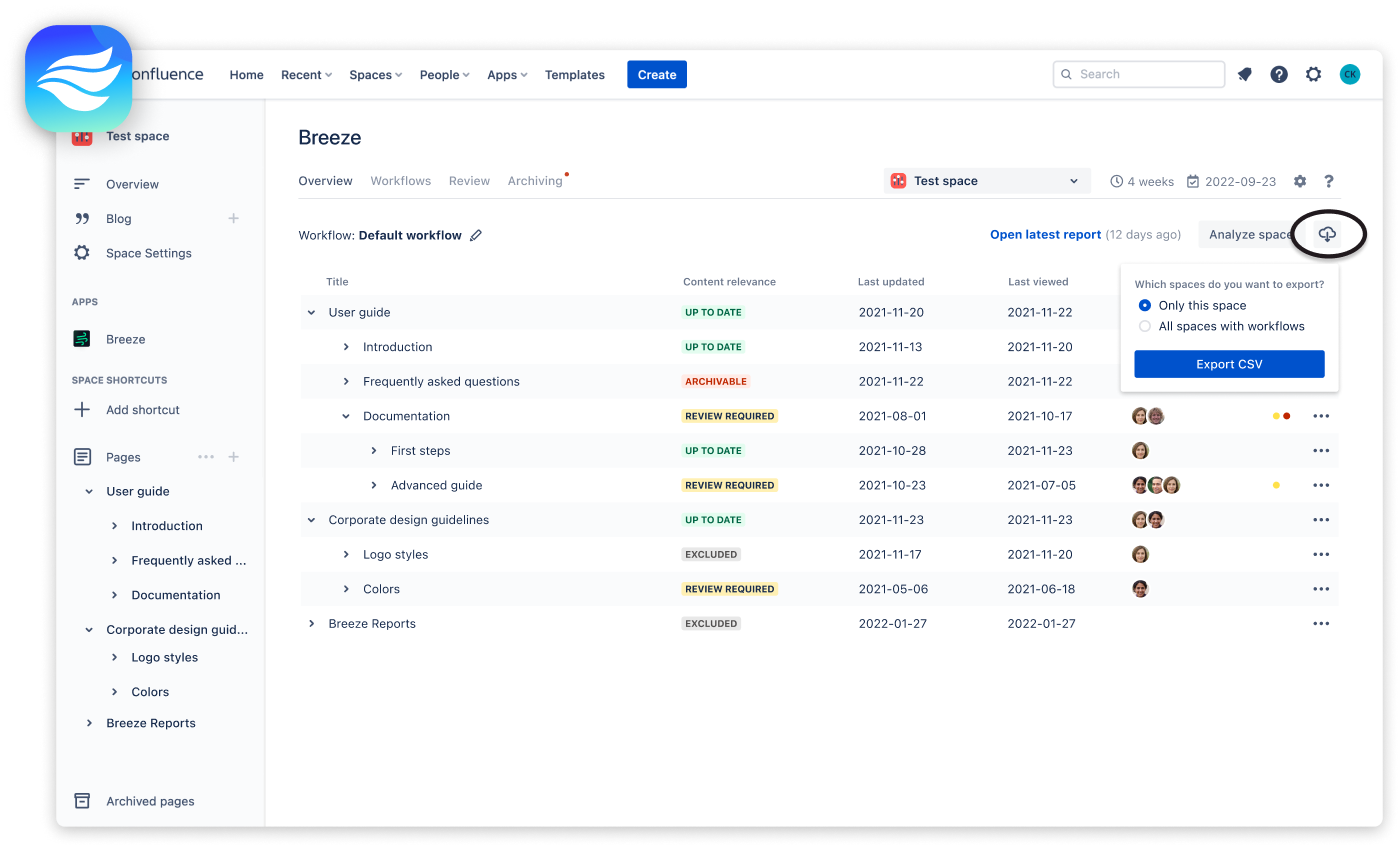
Task: Click the Analyze space button
Action: coord(1251,235)
